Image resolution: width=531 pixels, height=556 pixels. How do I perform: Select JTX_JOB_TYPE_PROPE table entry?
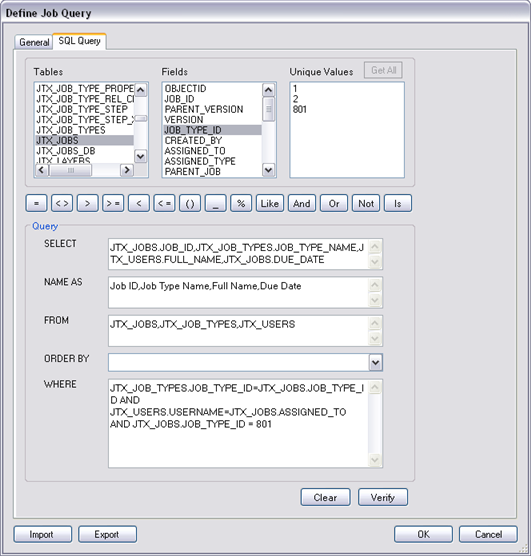[x=84, y=89]
